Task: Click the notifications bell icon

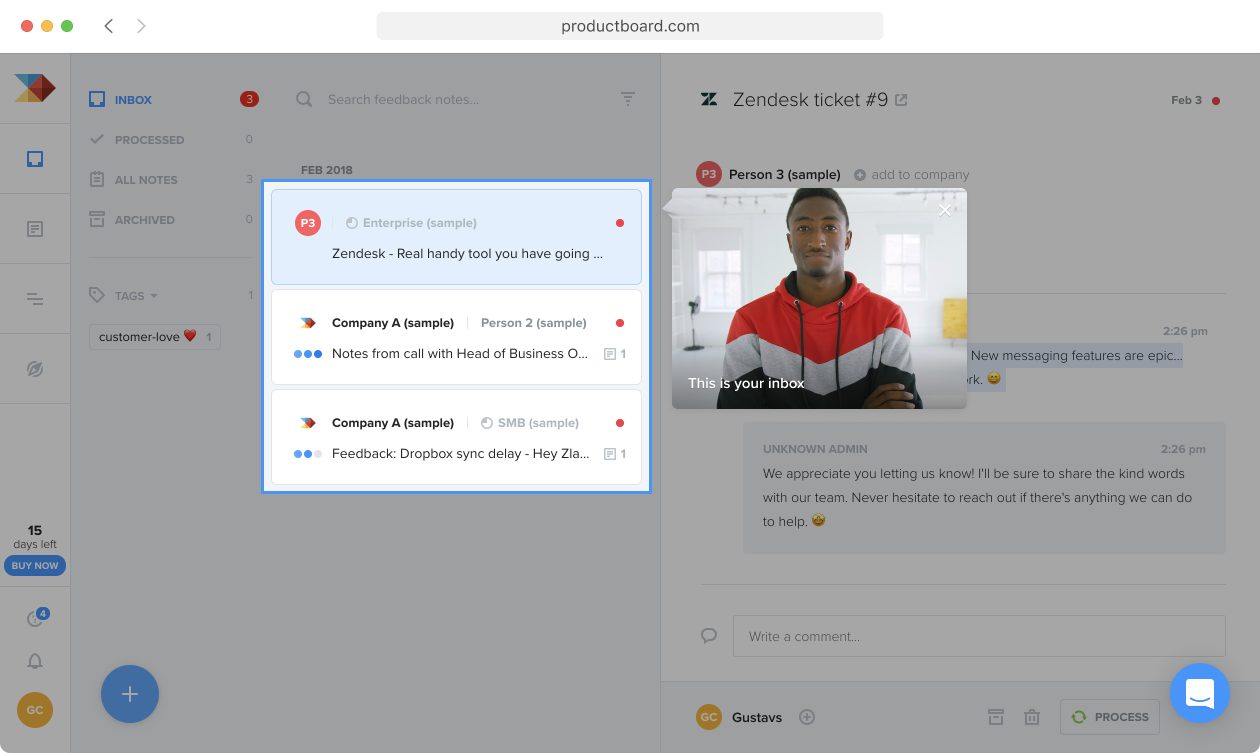Action: (x=35, y=661)
